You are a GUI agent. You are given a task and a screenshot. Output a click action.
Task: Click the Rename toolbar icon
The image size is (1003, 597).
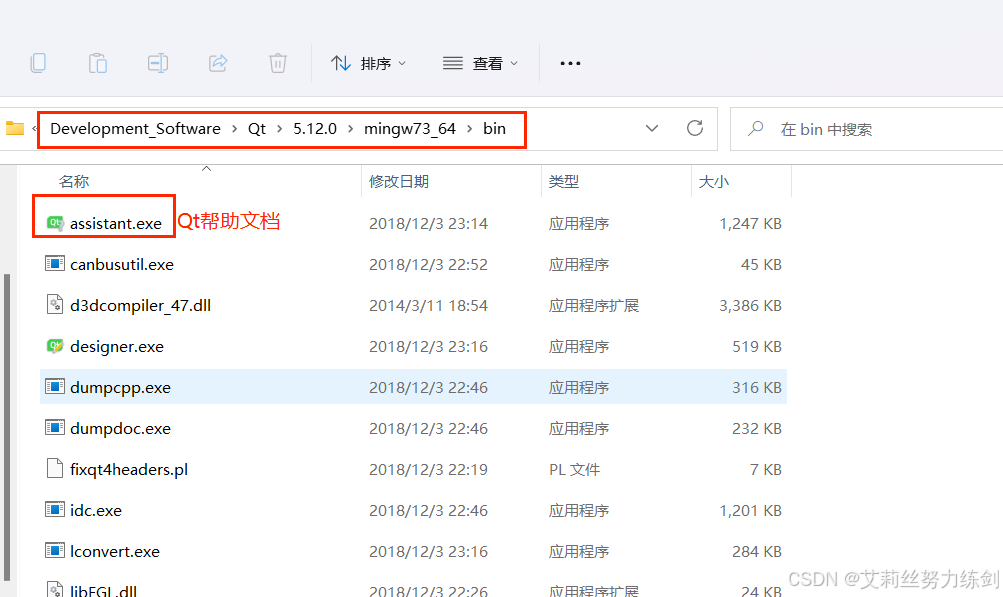157,63
